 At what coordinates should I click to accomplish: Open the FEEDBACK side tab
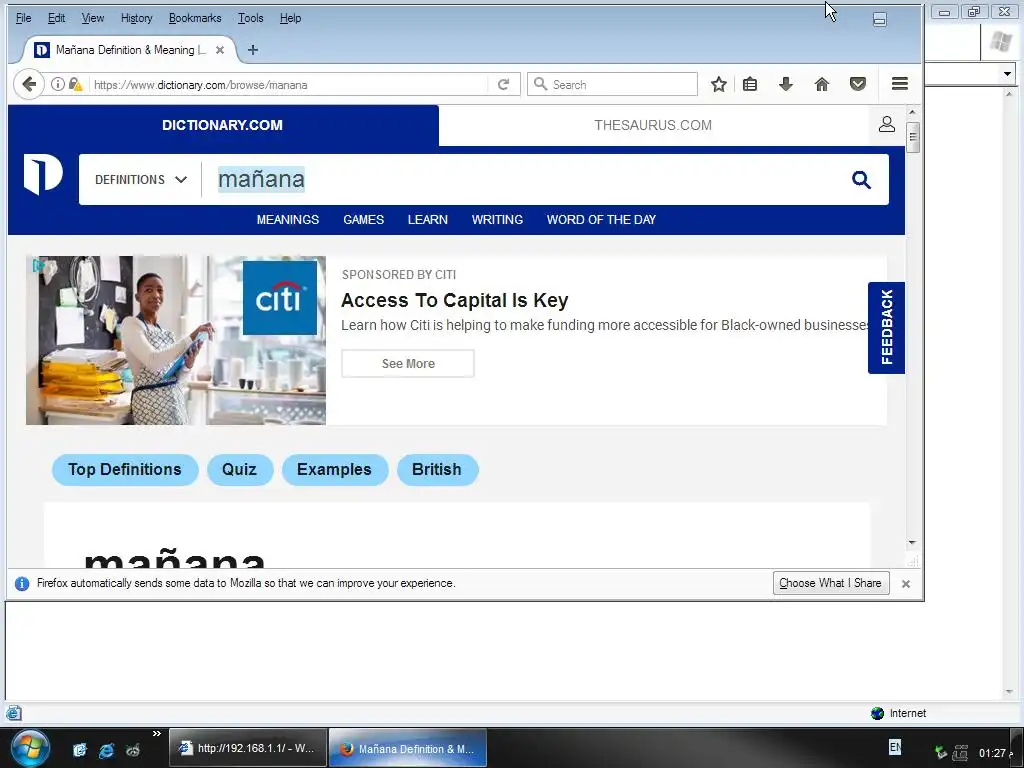point(886,328)
